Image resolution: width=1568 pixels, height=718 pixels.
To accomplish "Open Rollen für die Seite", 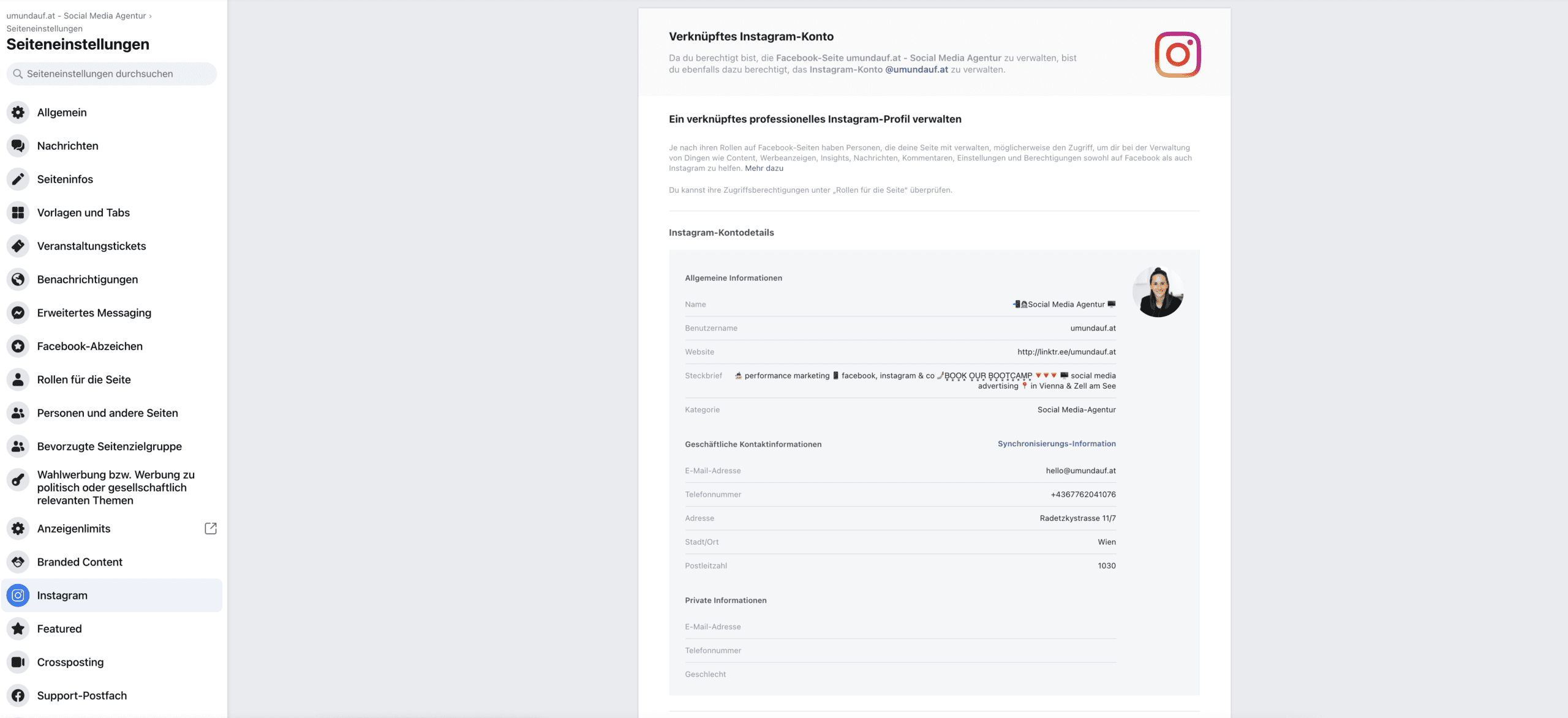I will (111, 380).
